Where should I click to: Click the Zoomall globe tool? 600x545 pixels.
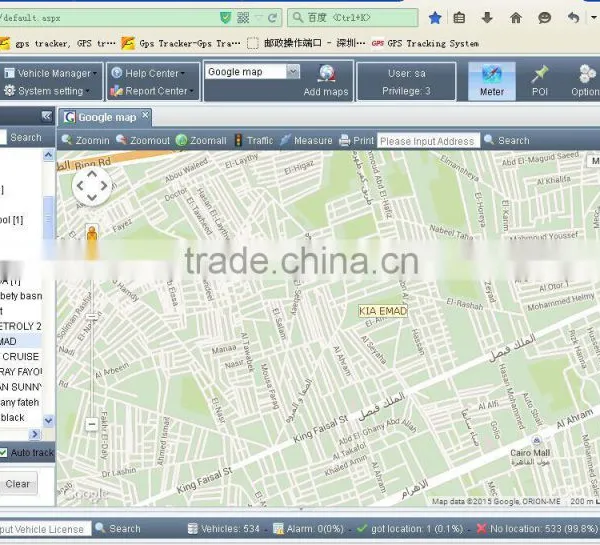[201, 140]
